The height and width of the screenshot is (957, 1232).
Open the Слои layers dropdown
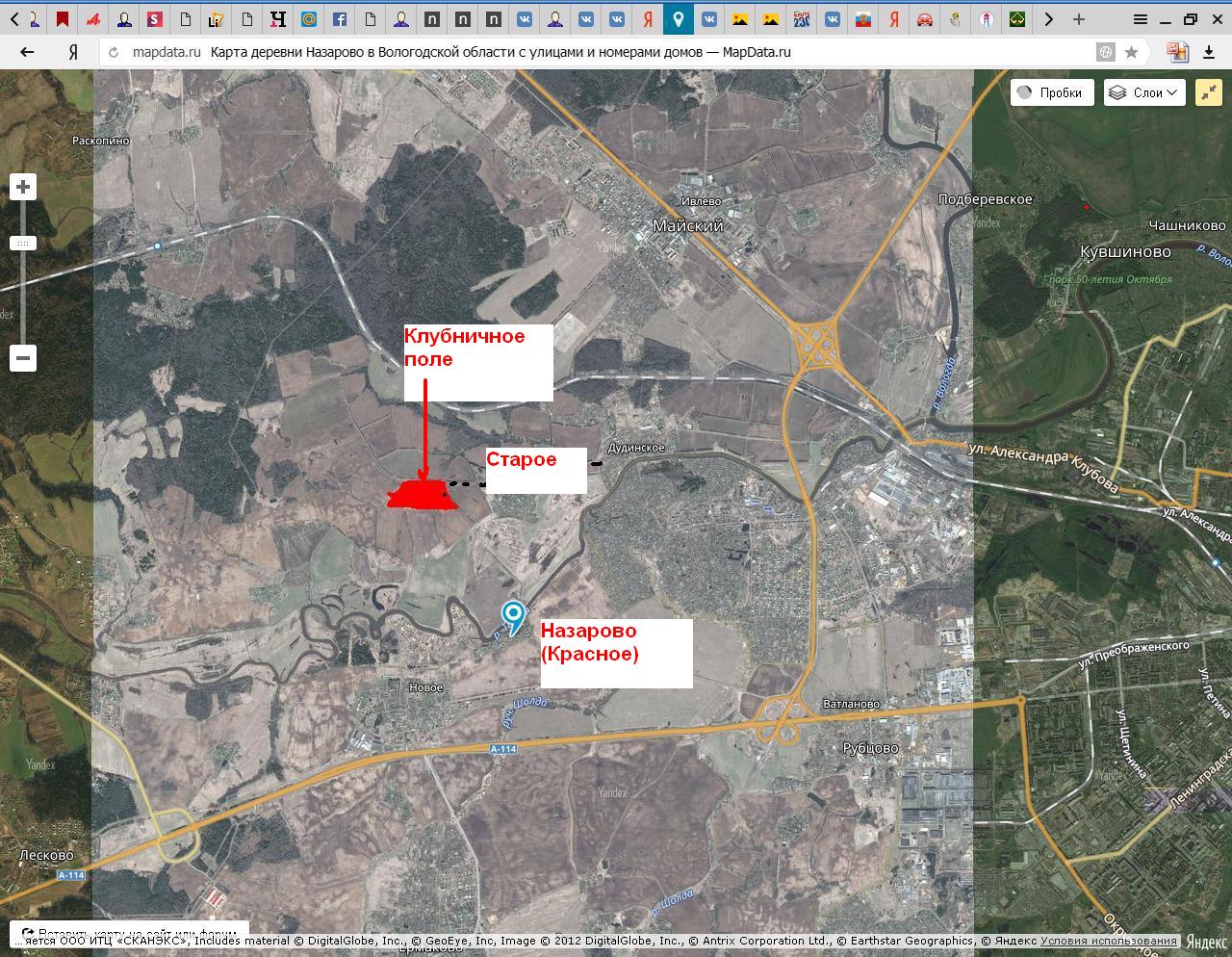click(x=1143, y=92)
